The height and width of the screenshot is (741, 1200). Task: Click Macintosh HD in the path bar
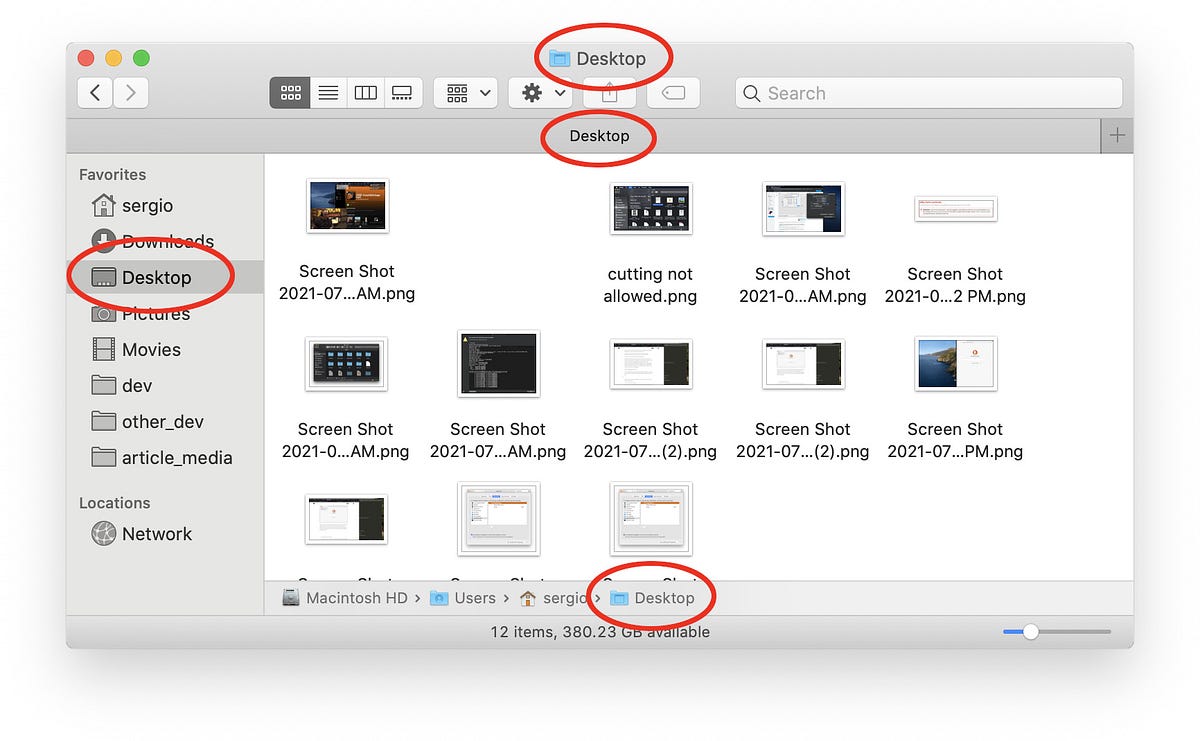tap(359, 597)
